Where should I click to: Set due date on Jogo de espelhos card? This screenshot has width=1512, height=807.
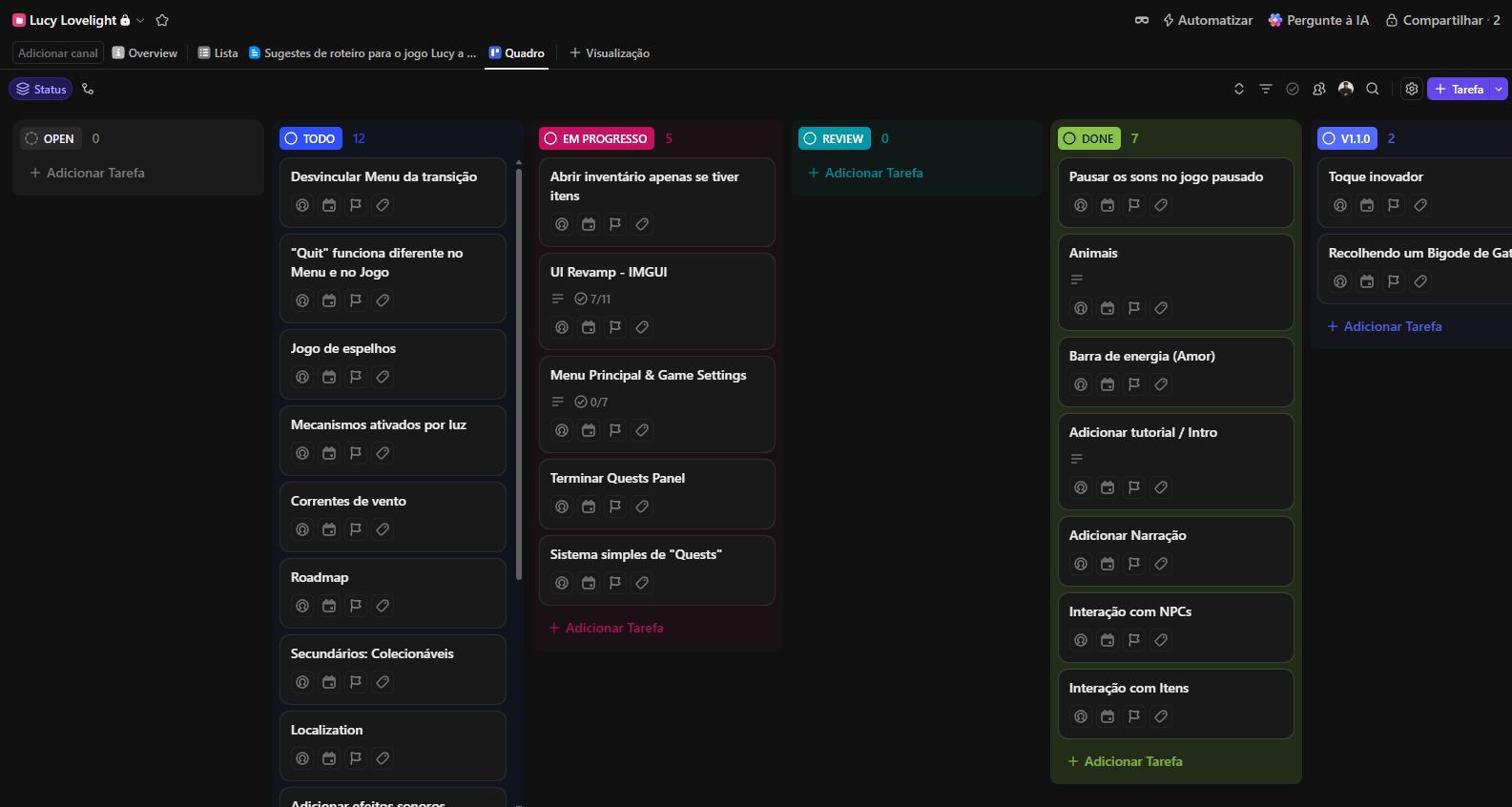(329, 377)
